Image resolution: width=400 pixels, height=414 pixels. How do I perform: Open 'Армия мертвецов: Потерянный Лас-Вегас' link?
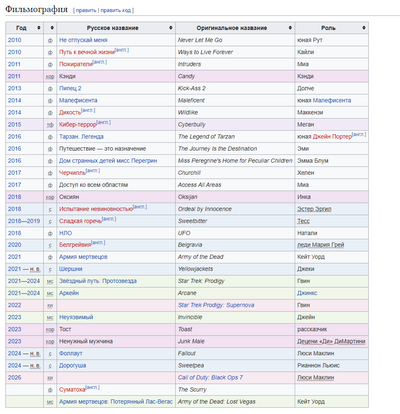116,402
